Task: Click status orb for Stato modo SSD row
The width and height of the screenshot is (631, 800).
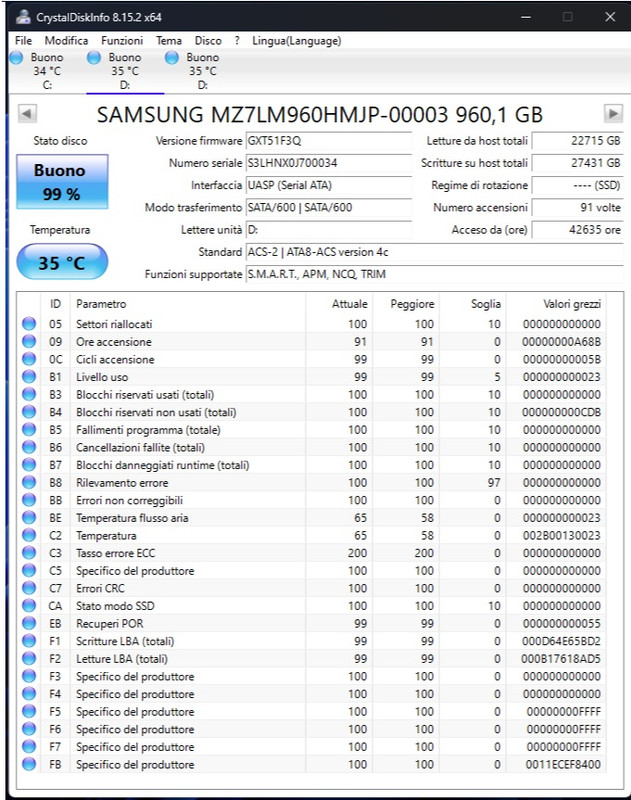Action: (29, 606)
